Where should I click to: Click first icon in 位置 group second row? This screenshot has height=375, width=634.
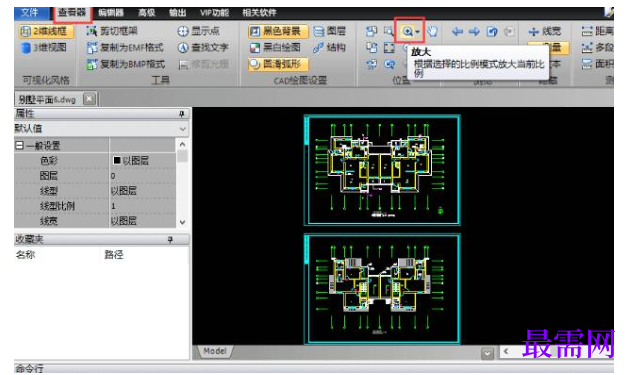coord(371,48)
